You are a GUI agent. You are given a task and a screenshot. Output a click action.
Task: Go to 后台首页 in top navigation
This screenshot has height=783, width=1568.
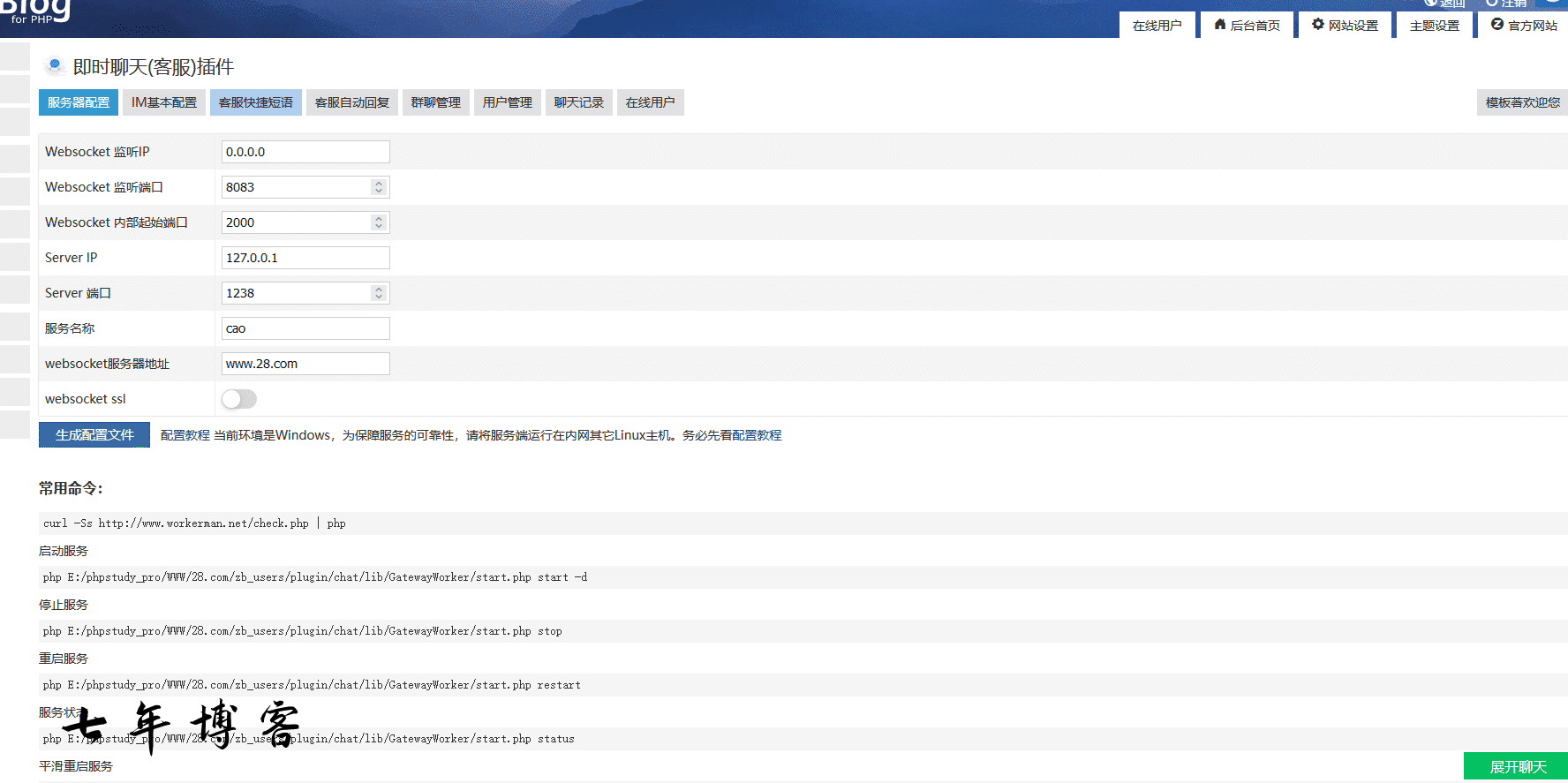pos(1248,26)
